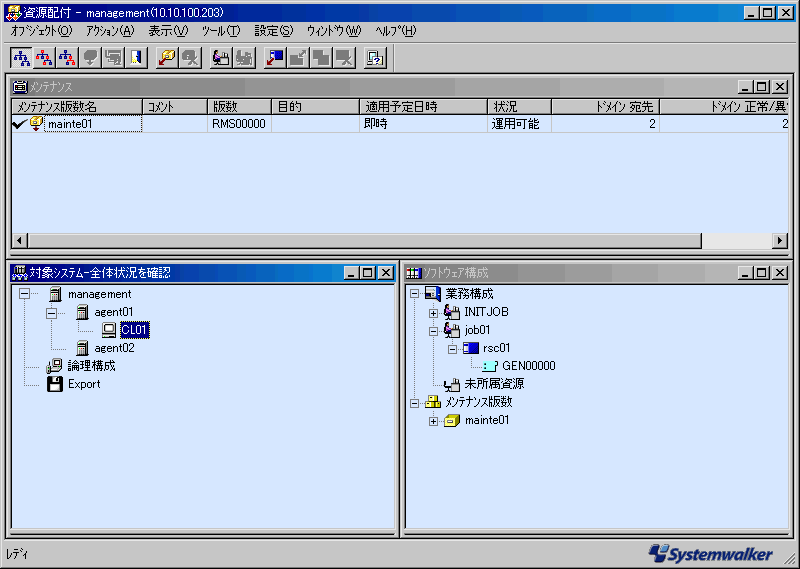Collapse the rsc01 tree node

click(x=452, y=349)
